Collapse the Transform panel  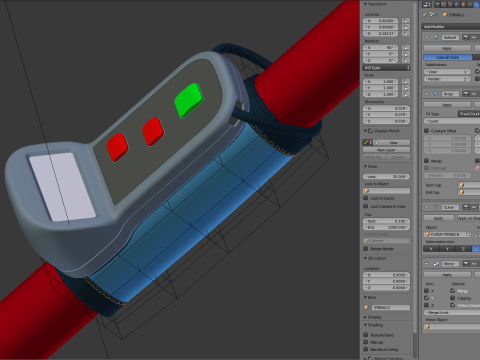[365, 4]
